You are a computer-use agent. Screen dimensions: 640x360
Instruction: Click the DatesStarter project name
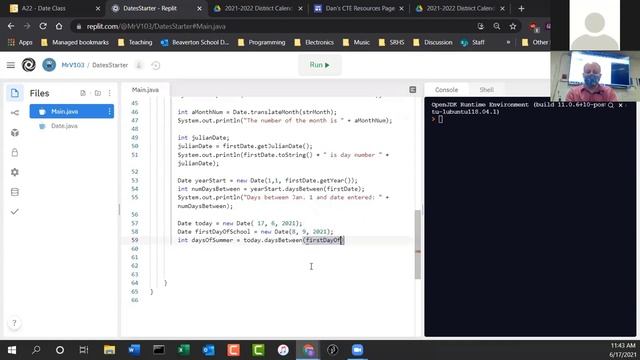point(110,65)
